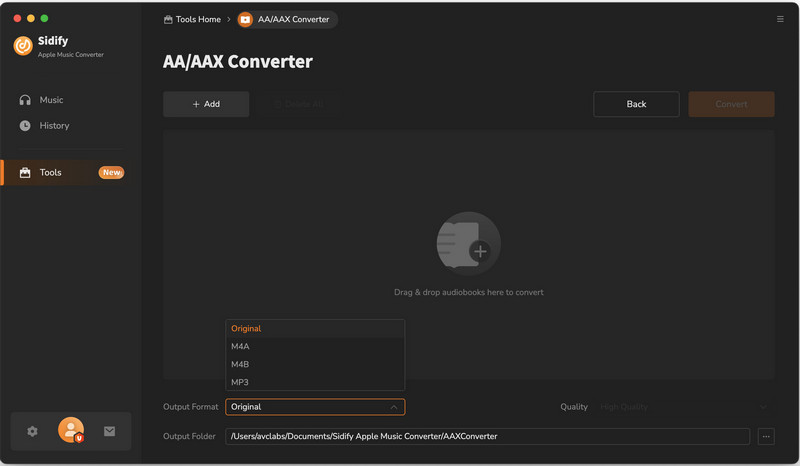
Task: Click the Tools Home breadcrumb
Action: coord(192,19)
